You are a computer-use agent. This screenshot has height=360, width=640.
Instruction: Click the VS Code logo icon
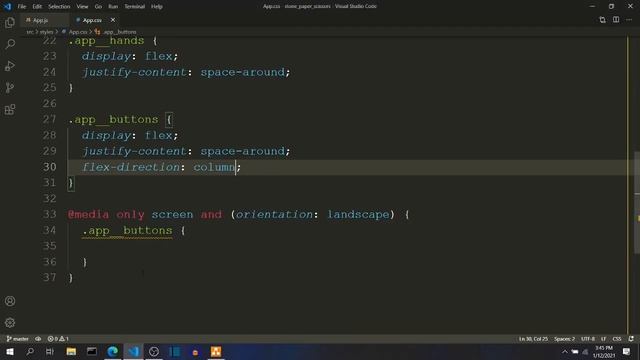click(x=8, y=6)
